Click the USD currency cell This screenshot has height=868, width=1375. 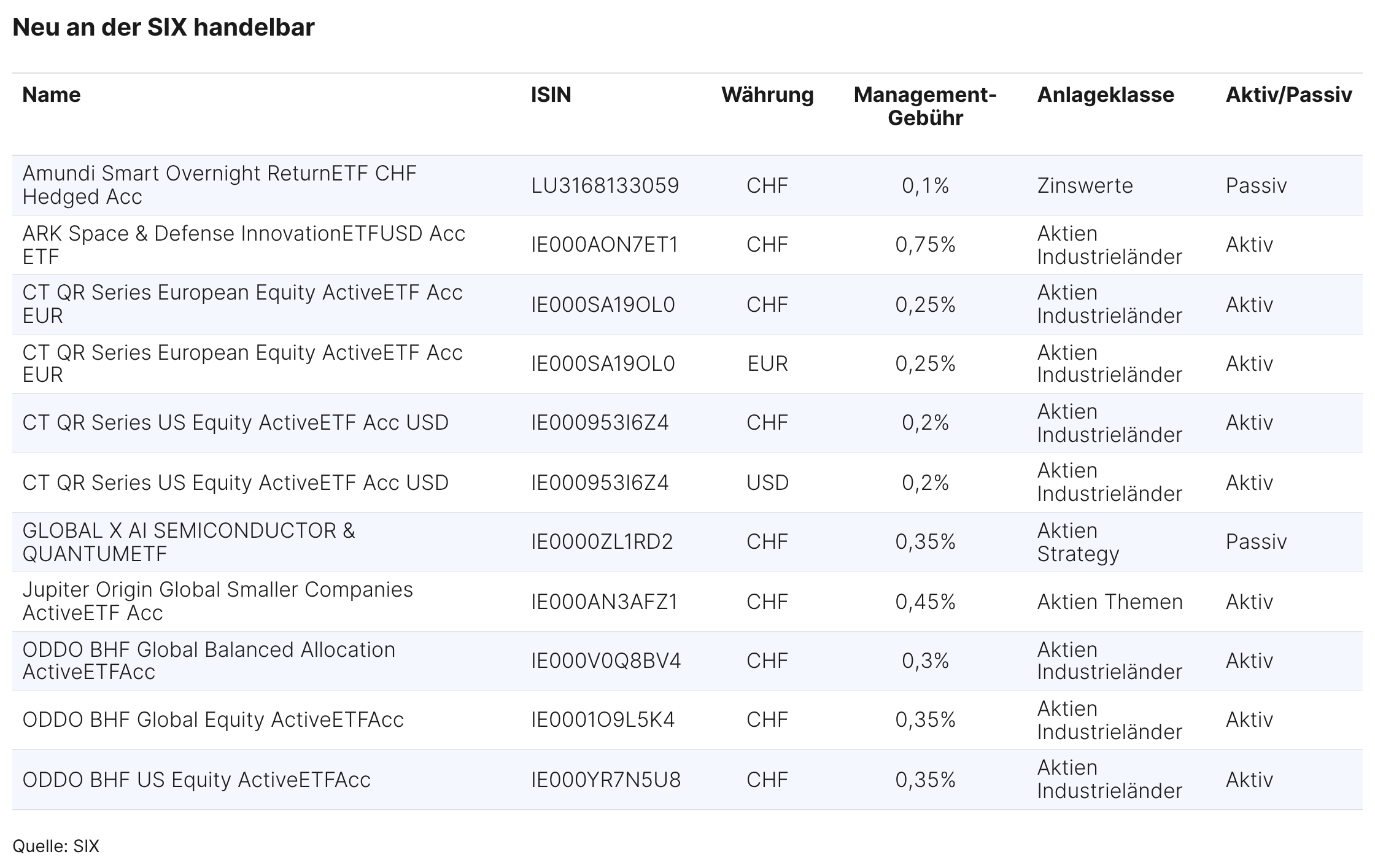[x=767, y=483]
